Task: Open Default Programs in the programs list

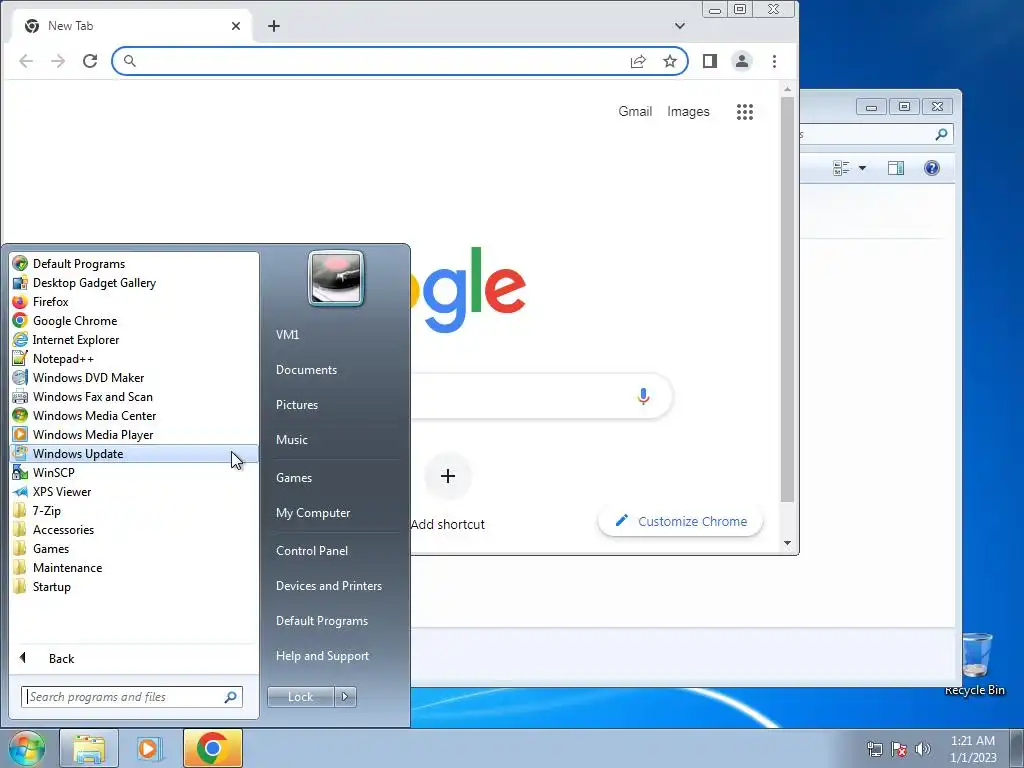Action: 134,264
